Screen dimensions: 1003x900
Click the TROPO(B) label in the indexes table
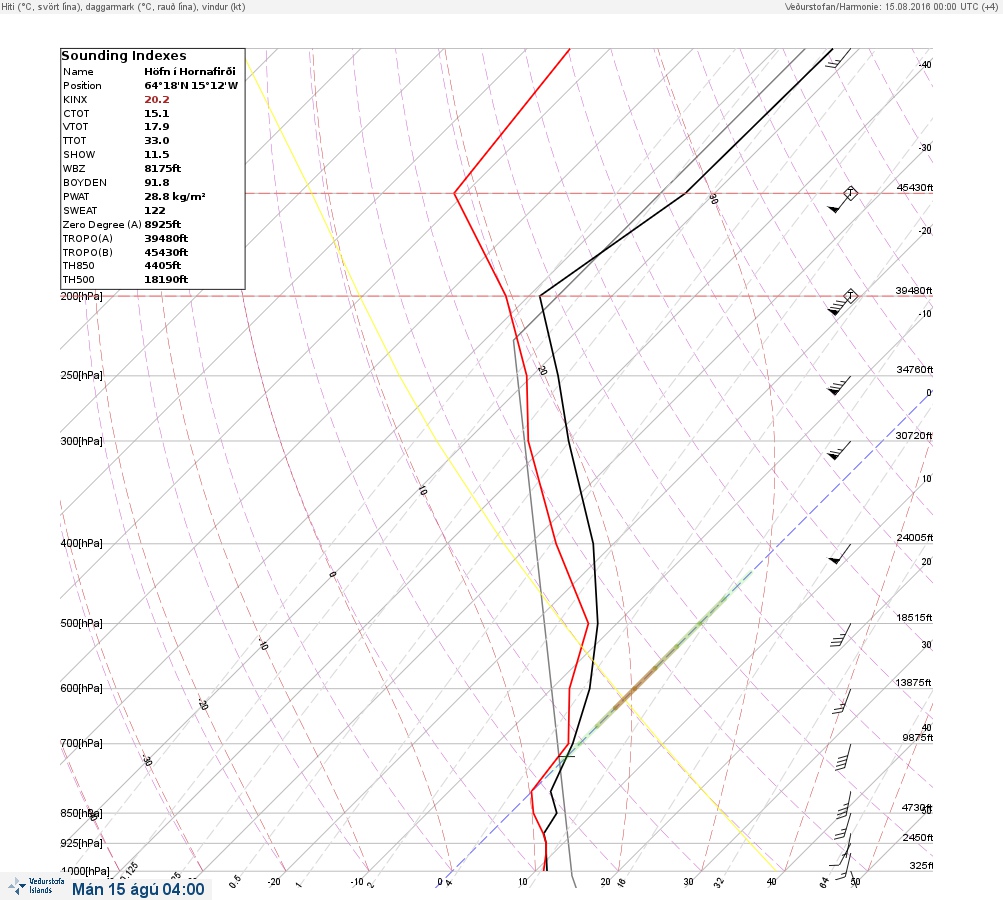coord(88,253)
